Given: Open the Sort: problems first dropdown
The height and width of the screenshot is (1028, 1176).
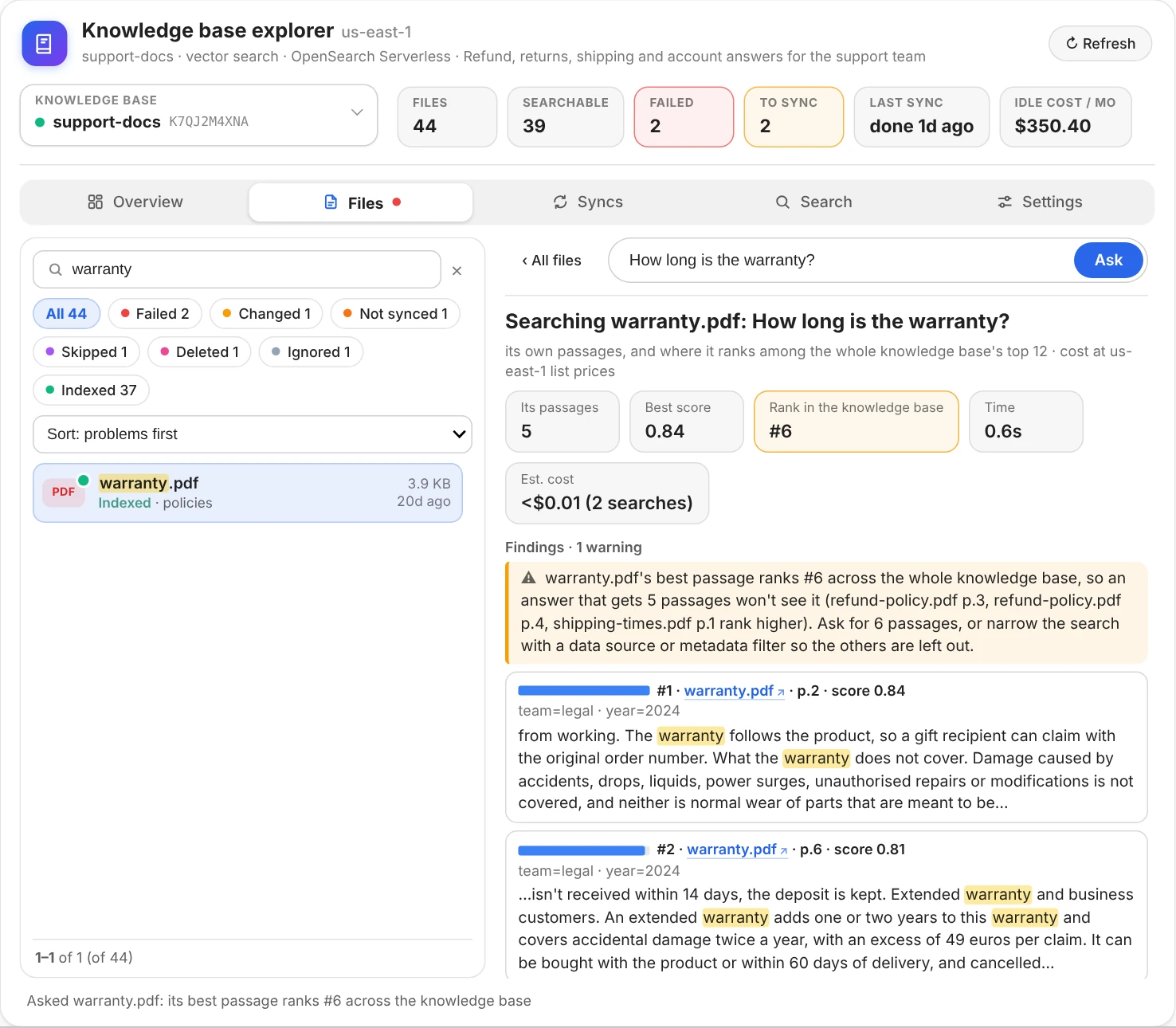Looking at the screenshot, I should pyautogui.click(x=253, y=434).
